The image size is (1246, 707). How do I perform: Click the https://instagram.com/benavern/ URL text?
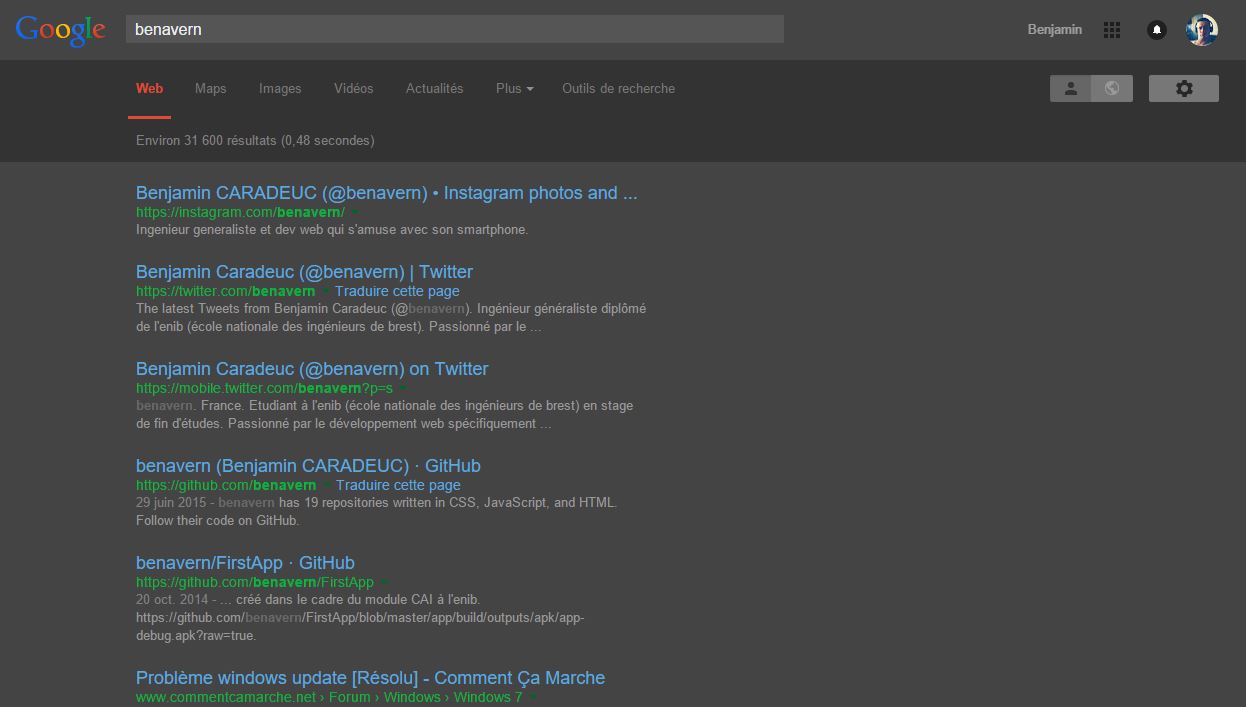point(240,212)
